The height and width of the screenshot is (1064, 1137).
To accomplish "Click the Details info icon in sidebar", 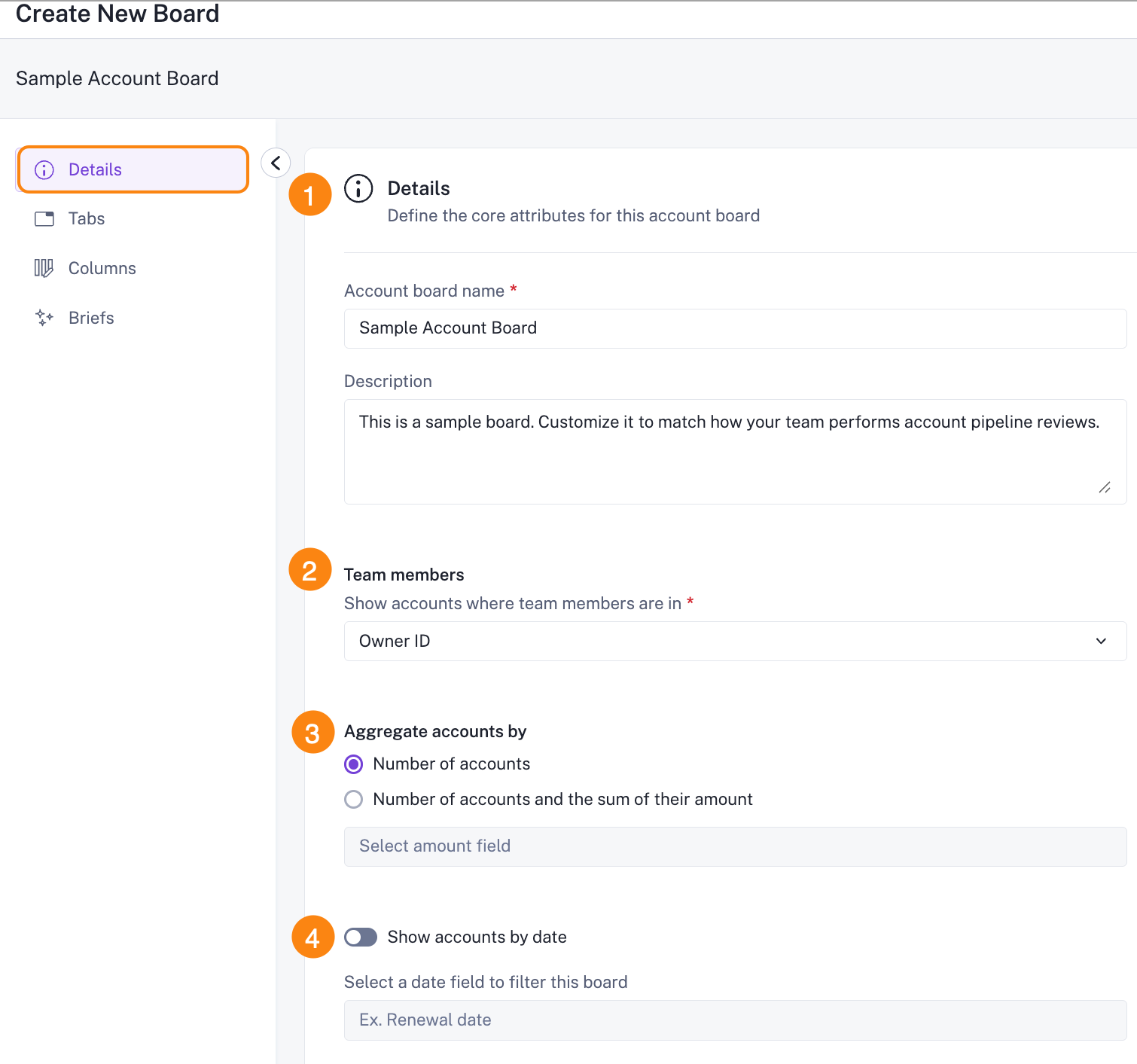I will 44,170.
